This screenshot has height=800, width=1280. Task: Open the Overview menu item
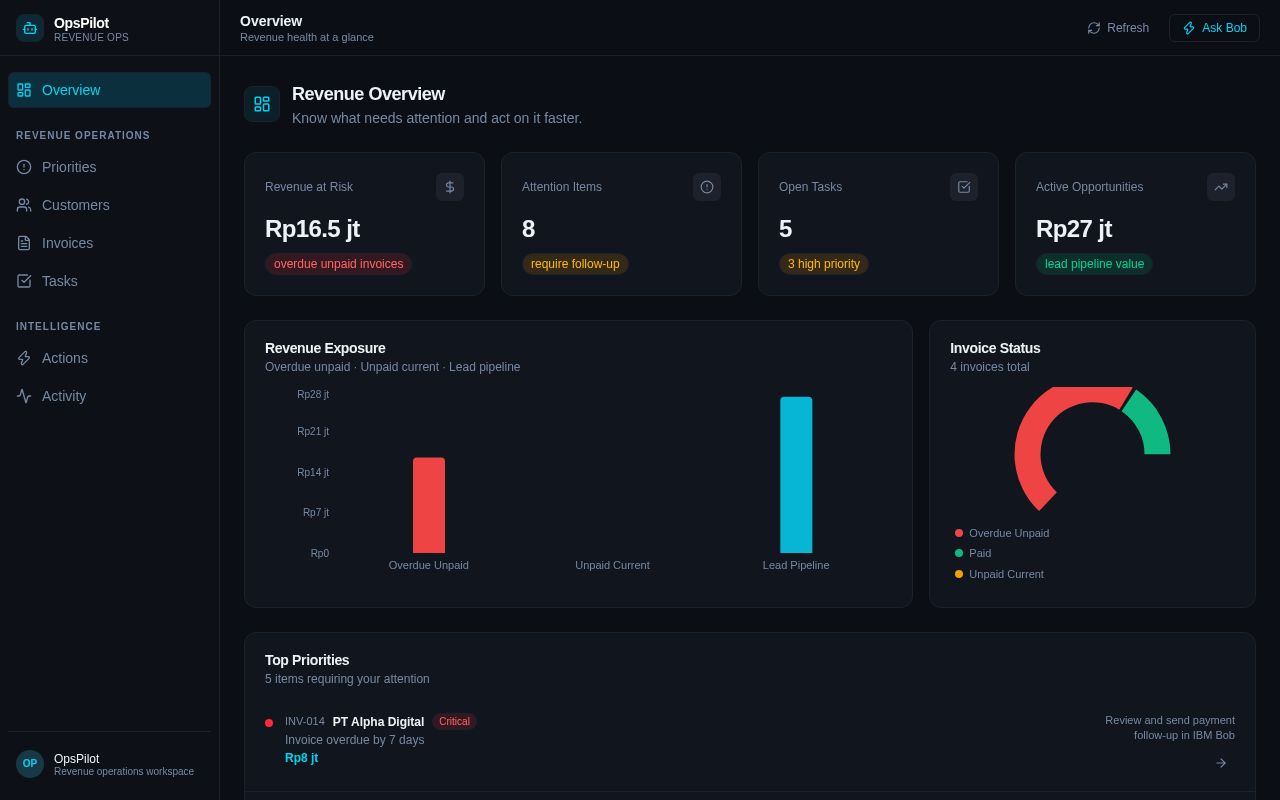[110, 90]
